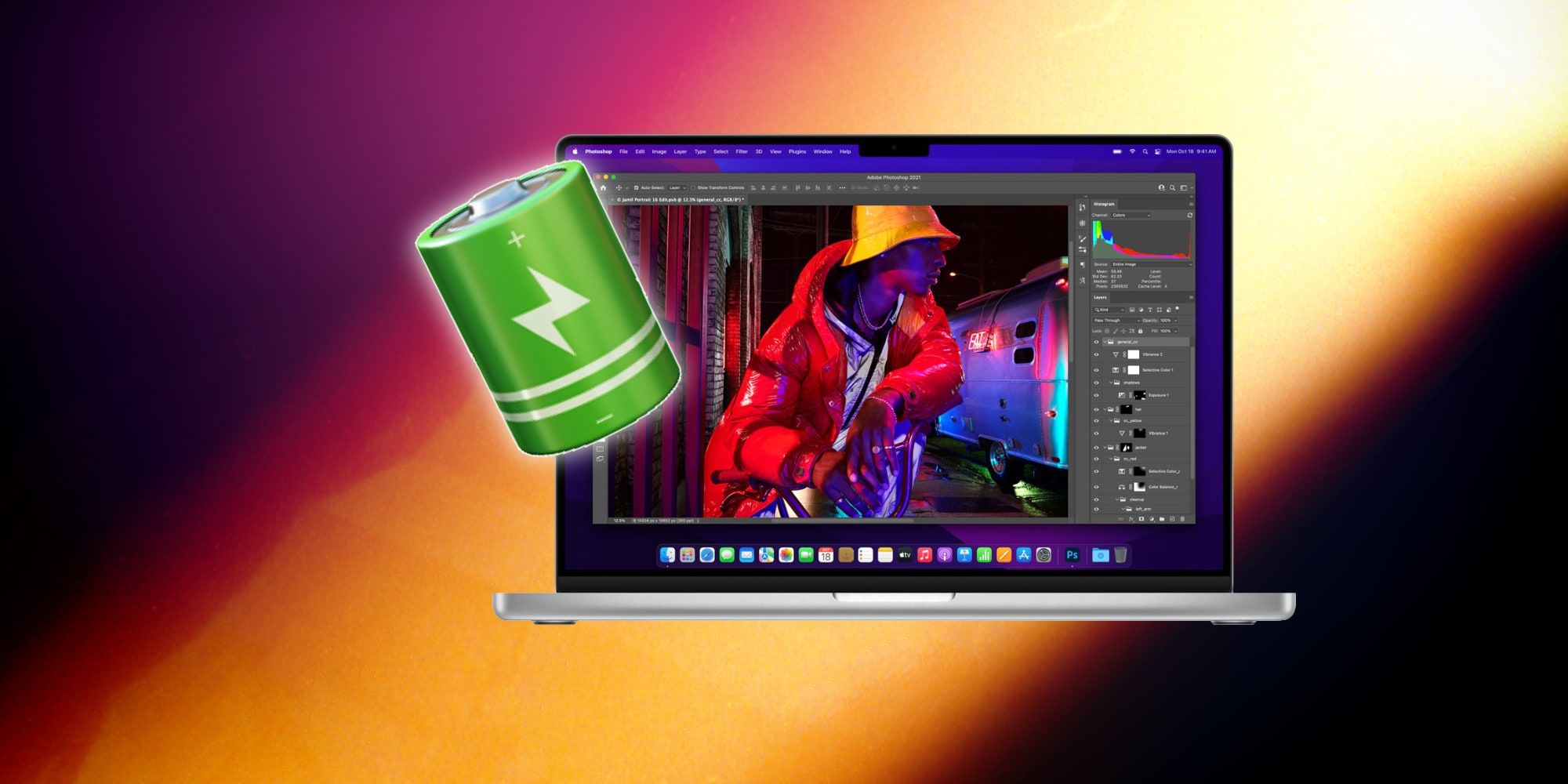Click the search icon in Photoshop options bar
The height and width of the screenshot is (784, 1568).
tap(1172, 188)
